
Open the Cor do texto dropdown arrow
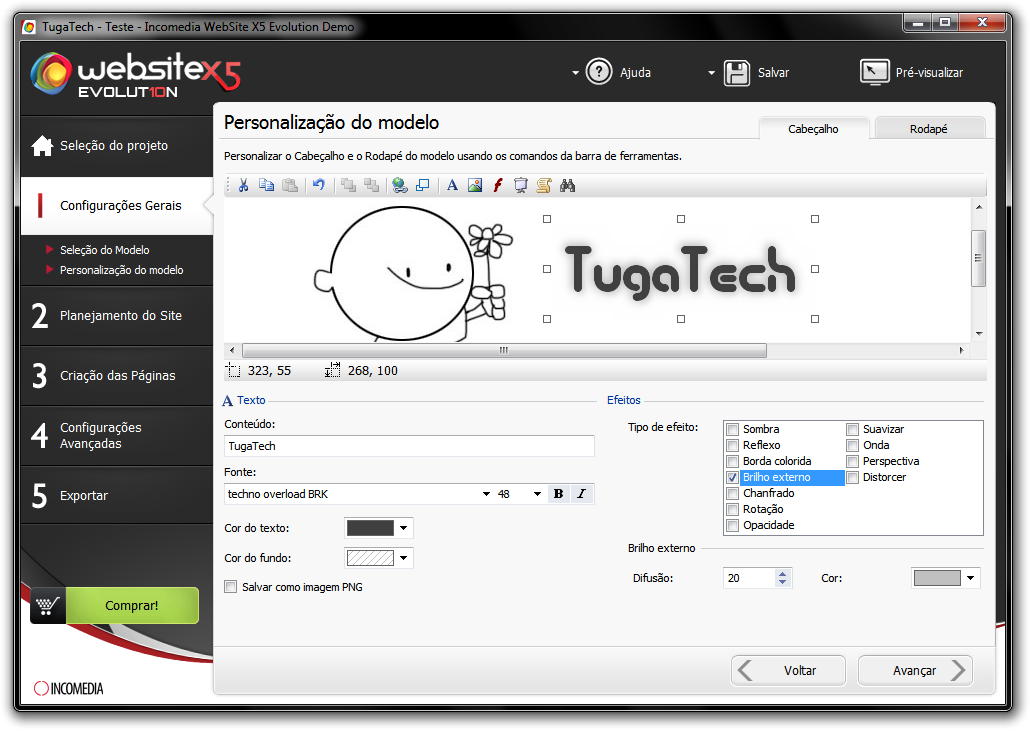[x=404, y=528]
